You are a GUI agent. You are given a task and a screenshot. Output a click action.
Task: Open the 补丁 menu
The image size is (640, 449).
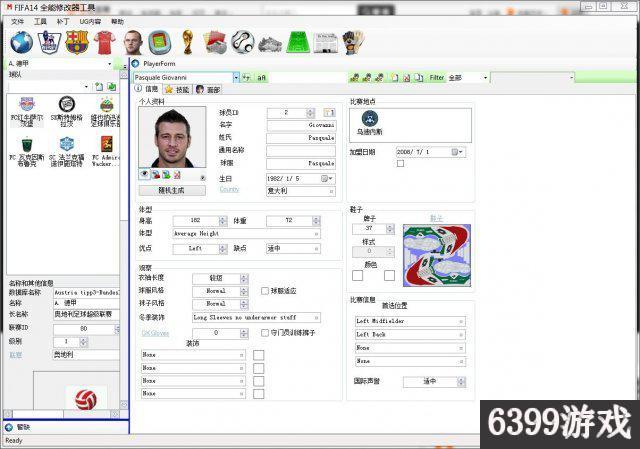click(62, 22)
